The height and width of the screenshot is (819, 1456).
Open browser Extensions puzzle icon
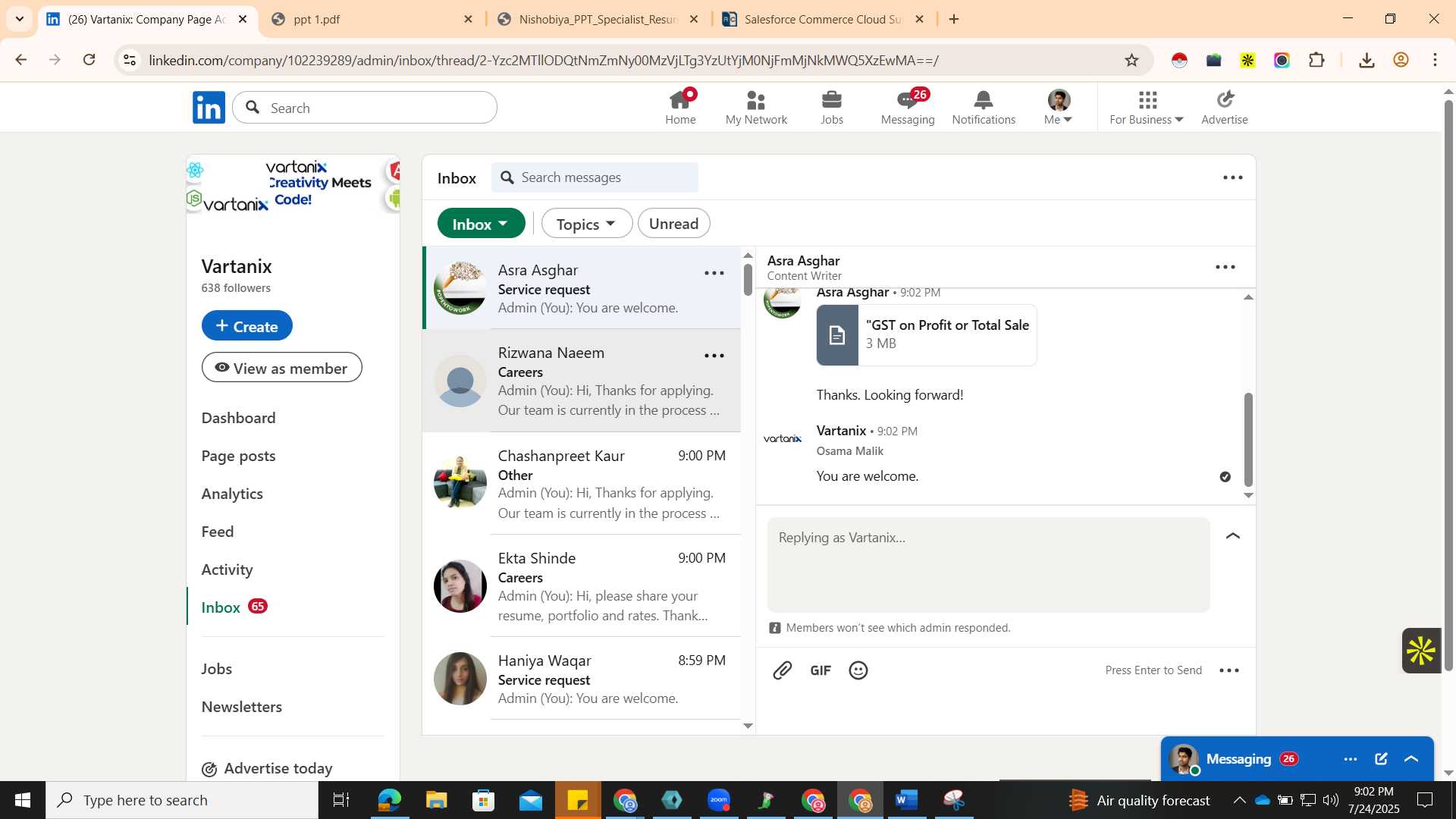coord(1317,60)
